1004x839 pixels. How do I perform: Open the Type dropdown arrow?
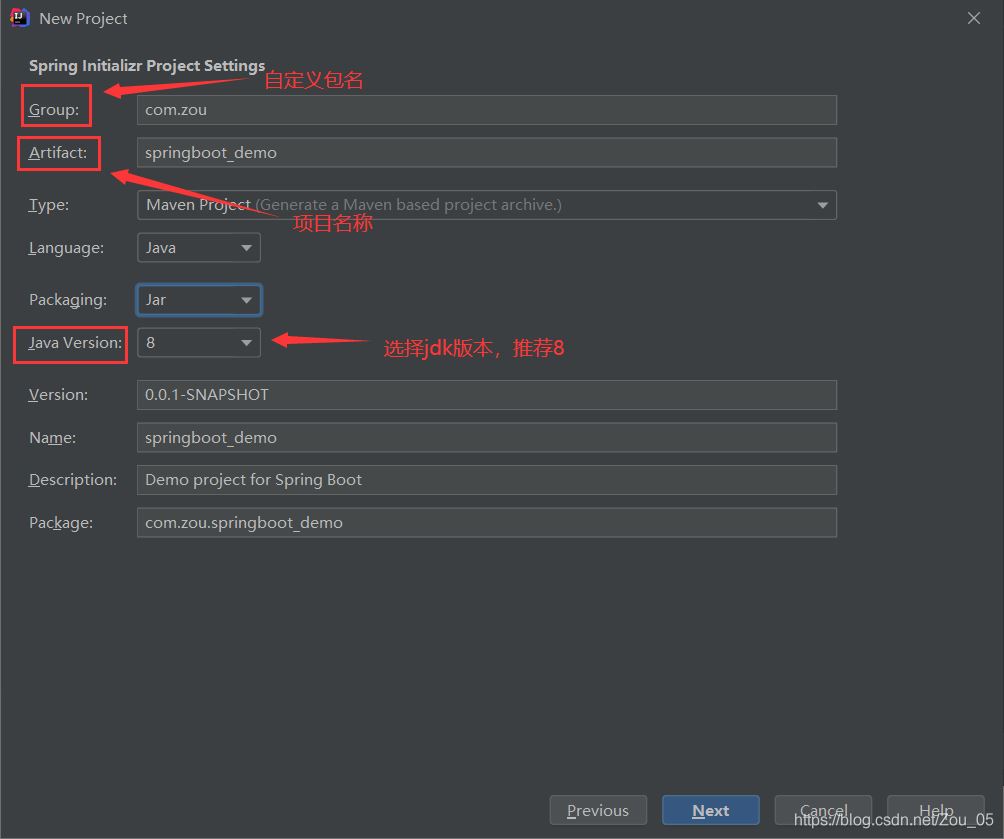(x=822, y=205)
